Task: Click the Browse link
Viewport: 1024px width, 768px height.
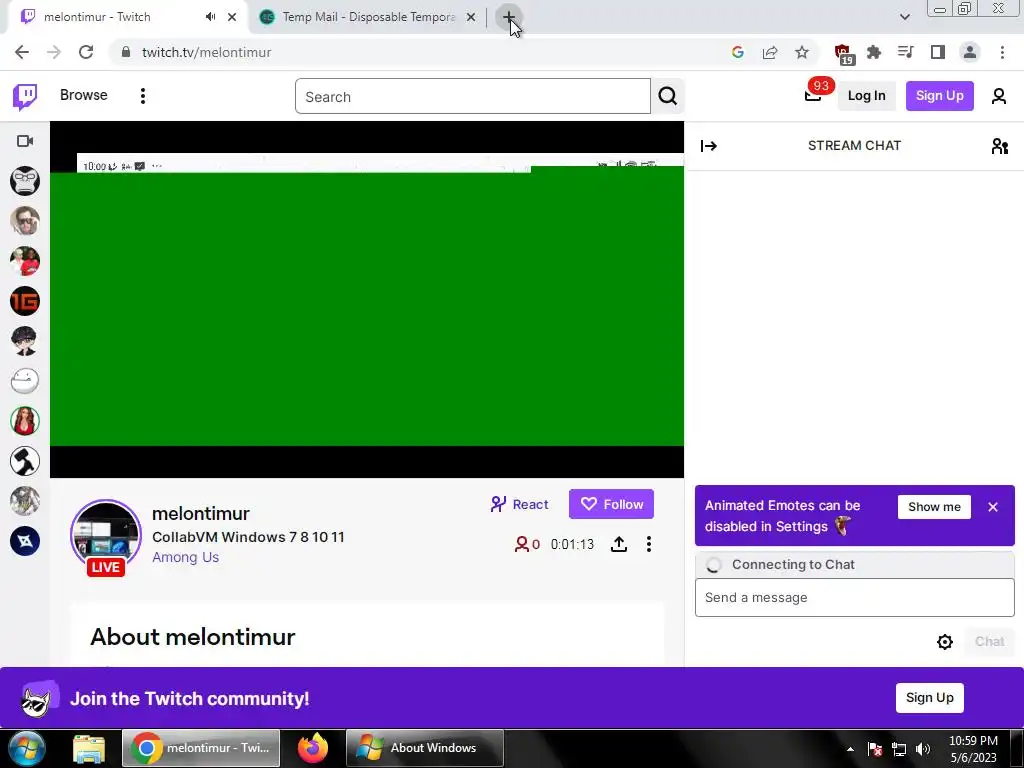Action: [x=84, y=95]
